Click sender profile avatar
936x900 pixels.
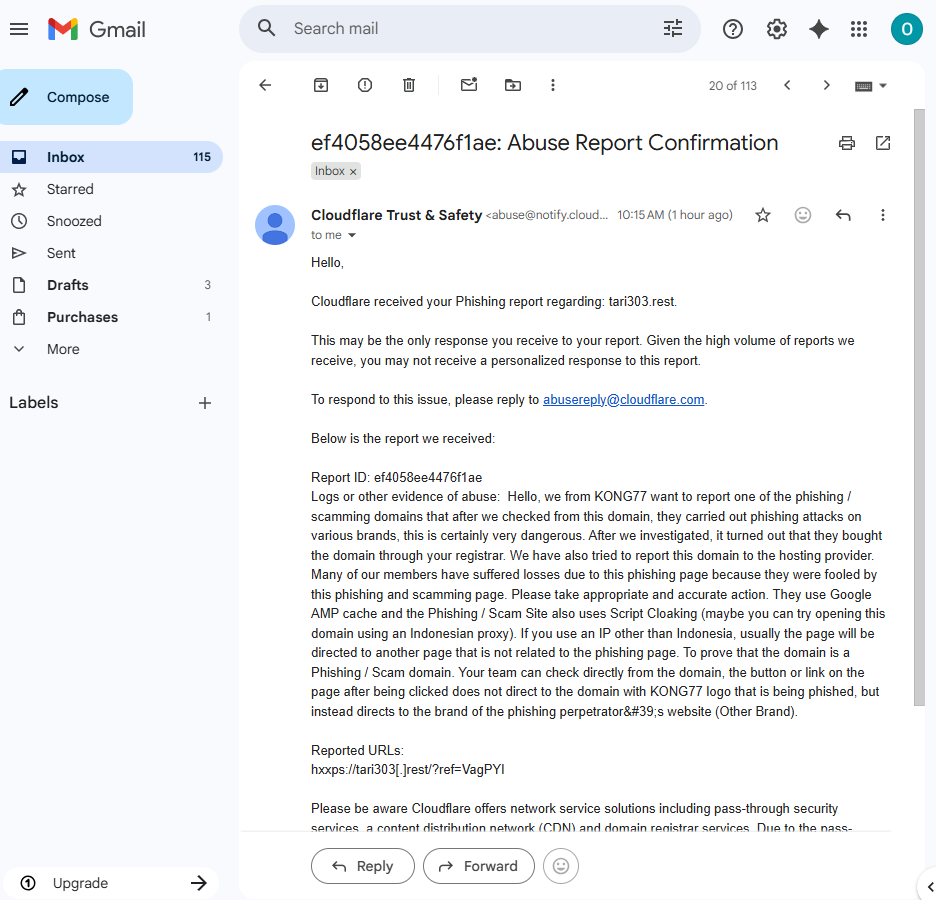[x=275, y=225]
